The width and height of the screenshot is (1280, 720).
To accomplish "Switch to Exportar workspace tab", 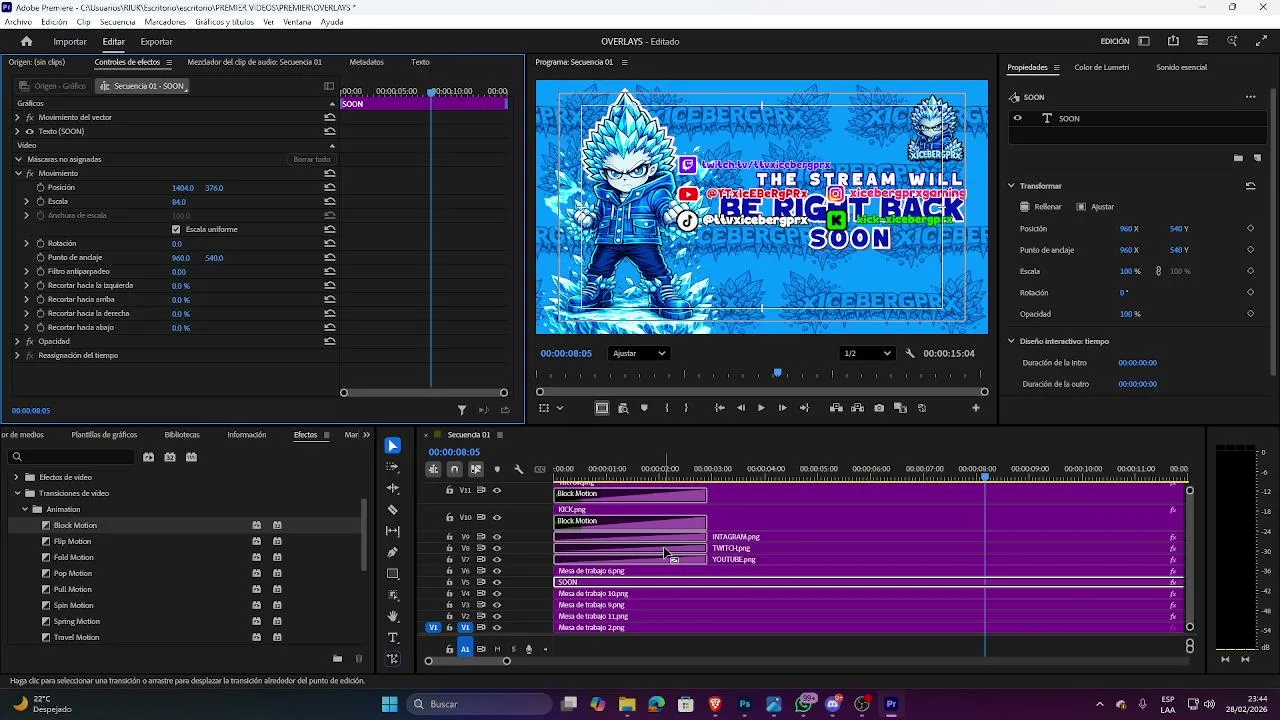I will point(156,41).
